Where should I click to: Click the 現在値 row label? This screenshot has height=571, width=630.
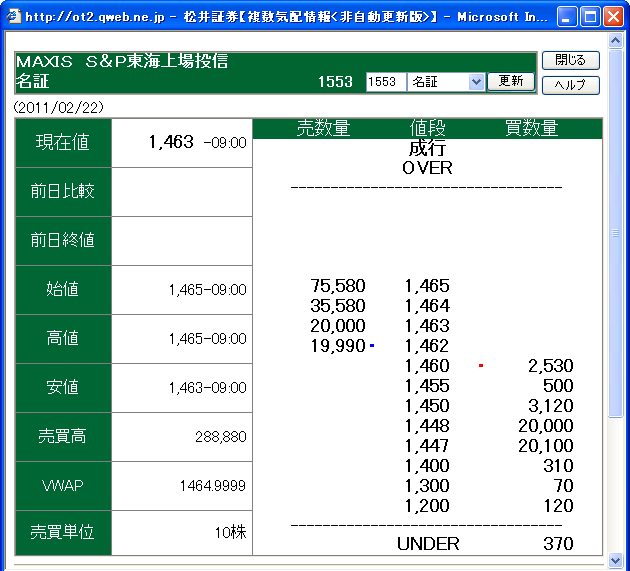(x=62, y=143)
